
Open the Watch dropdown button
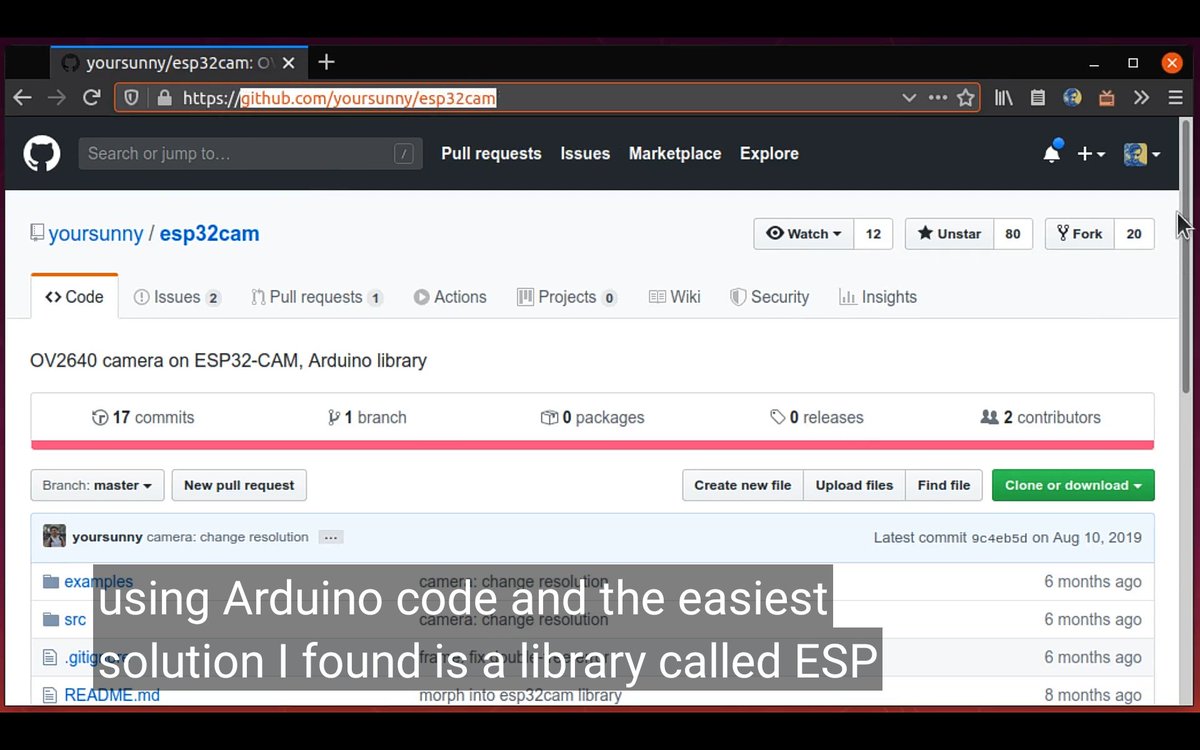pos(803,234)
